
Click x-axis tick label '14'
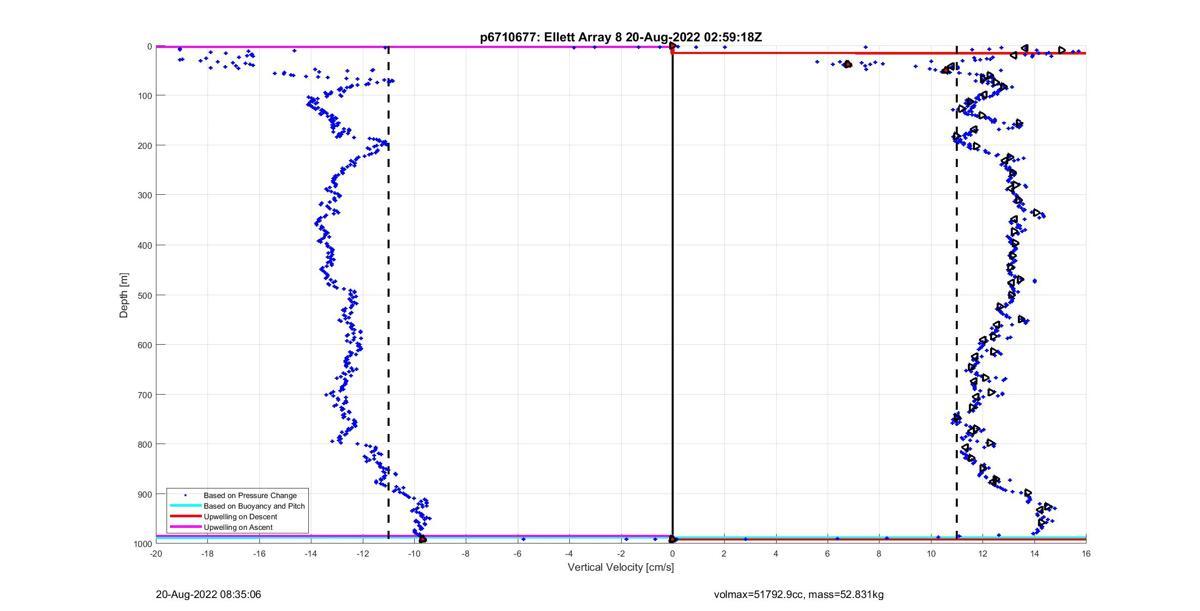(1034, 553)
